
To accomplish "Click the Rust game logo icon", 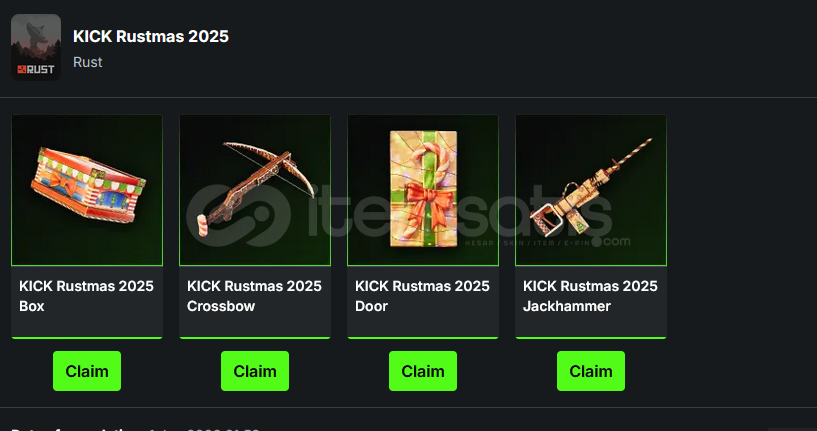I will pyautogui.click(x=36, y=47).
